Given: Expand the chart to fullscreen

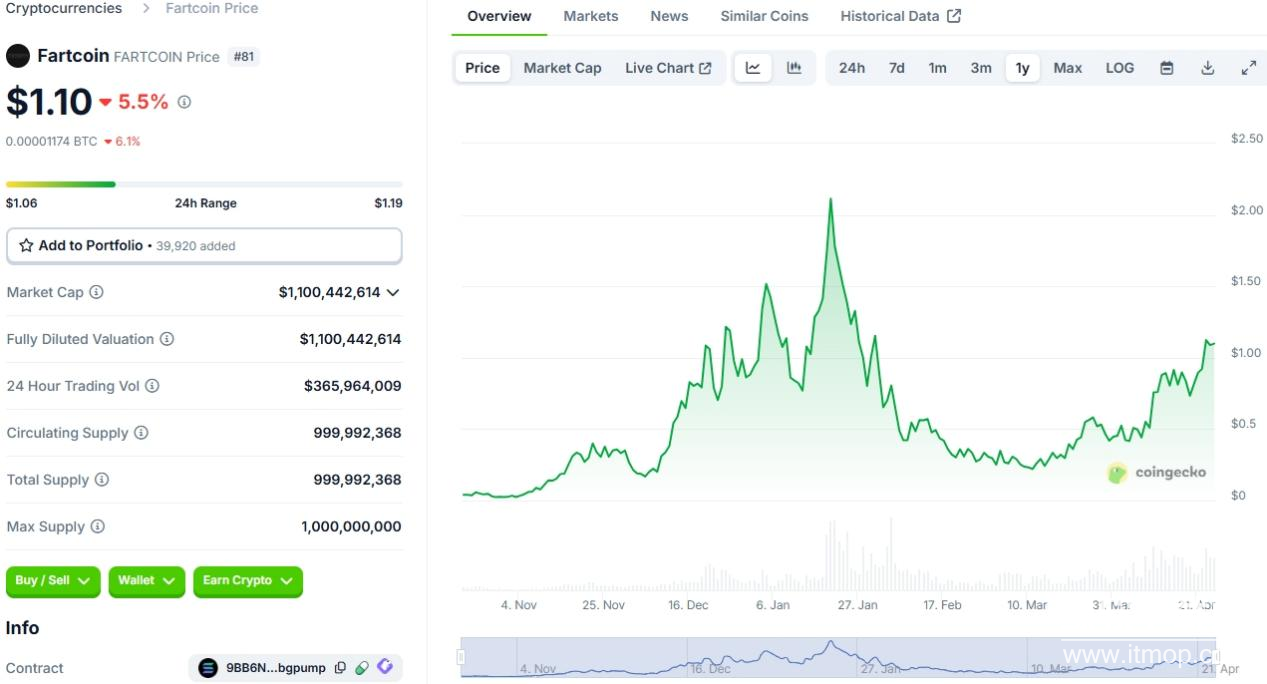Looking at the screenshot, I should click(x=1248, y=68).
